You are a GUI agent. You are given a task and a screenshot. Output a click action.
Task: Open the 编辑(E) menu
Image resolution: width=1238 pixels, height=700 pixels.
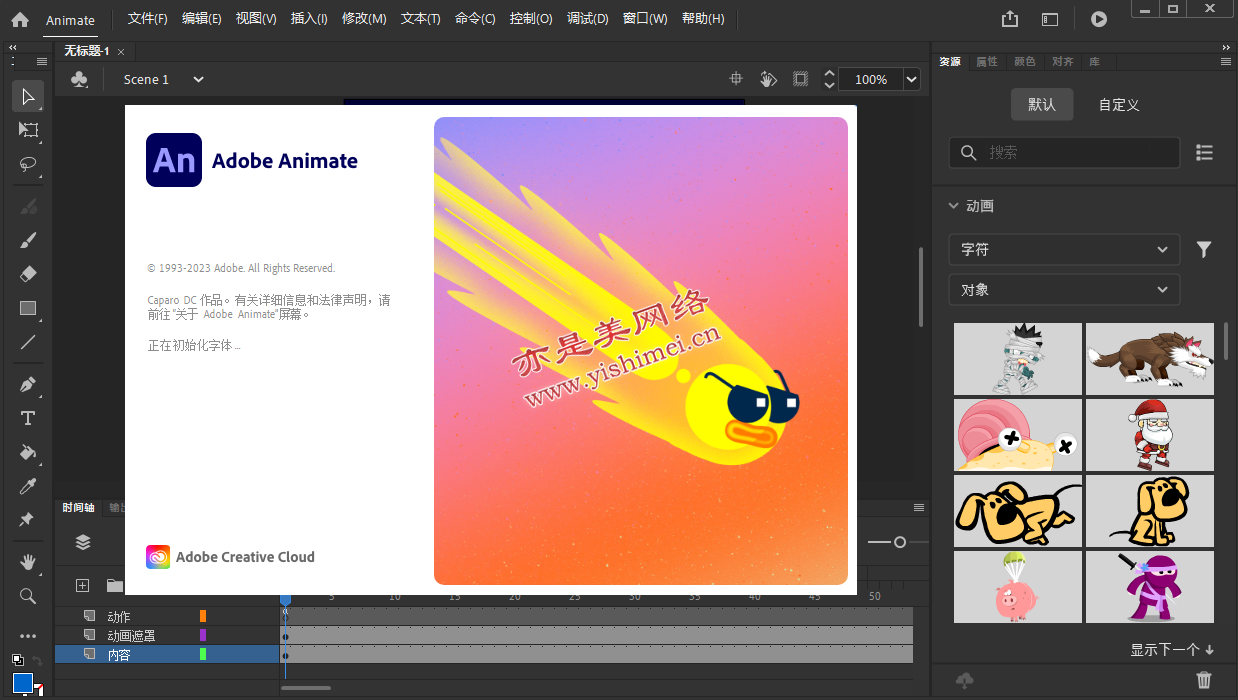202,19
